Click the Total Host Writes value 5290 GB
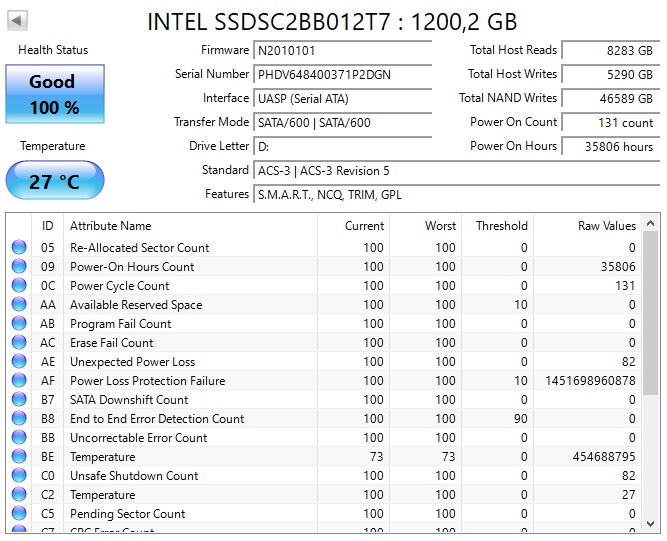667x541 pixels. coord(611,74)
